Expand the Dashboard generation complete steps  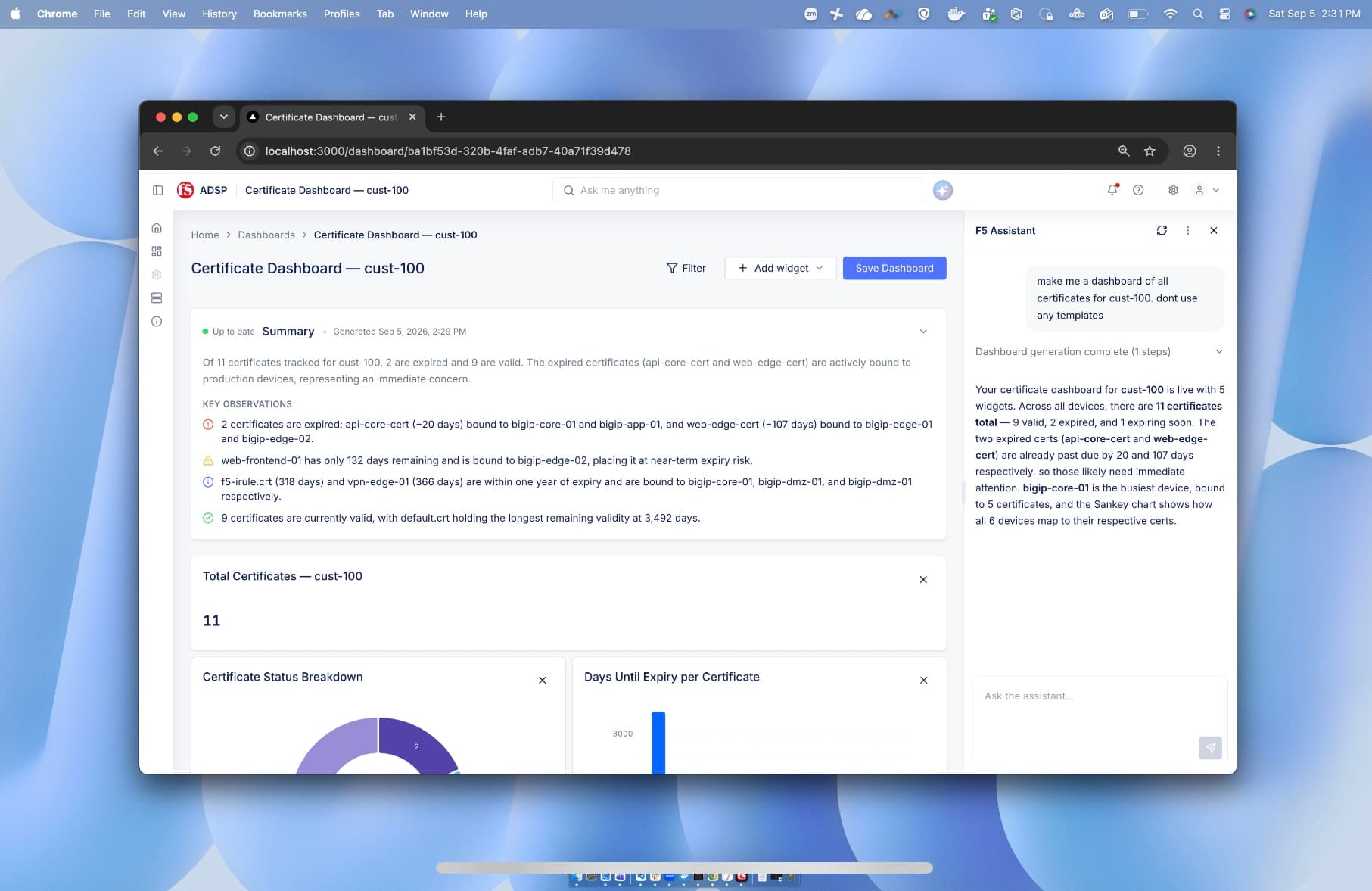point(1219,351)
